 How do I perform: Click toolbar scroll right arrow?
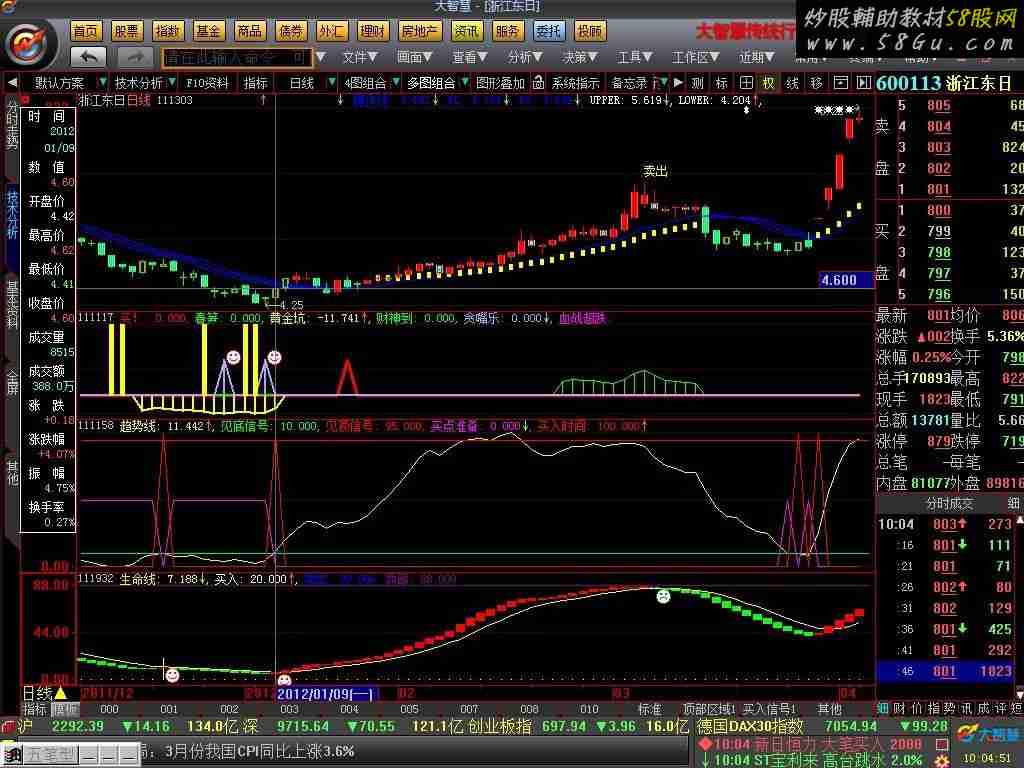[x=678, y=82]
